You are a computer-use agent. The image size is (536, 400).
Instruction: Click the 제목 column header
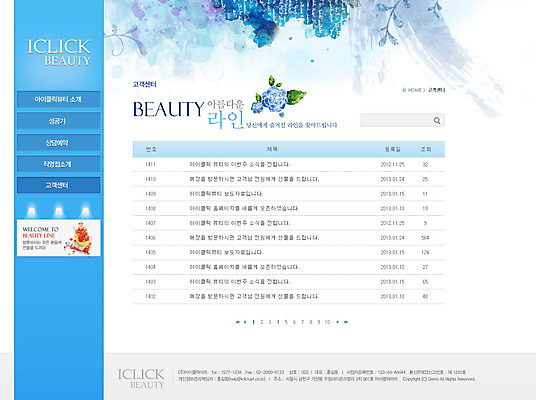272,149
